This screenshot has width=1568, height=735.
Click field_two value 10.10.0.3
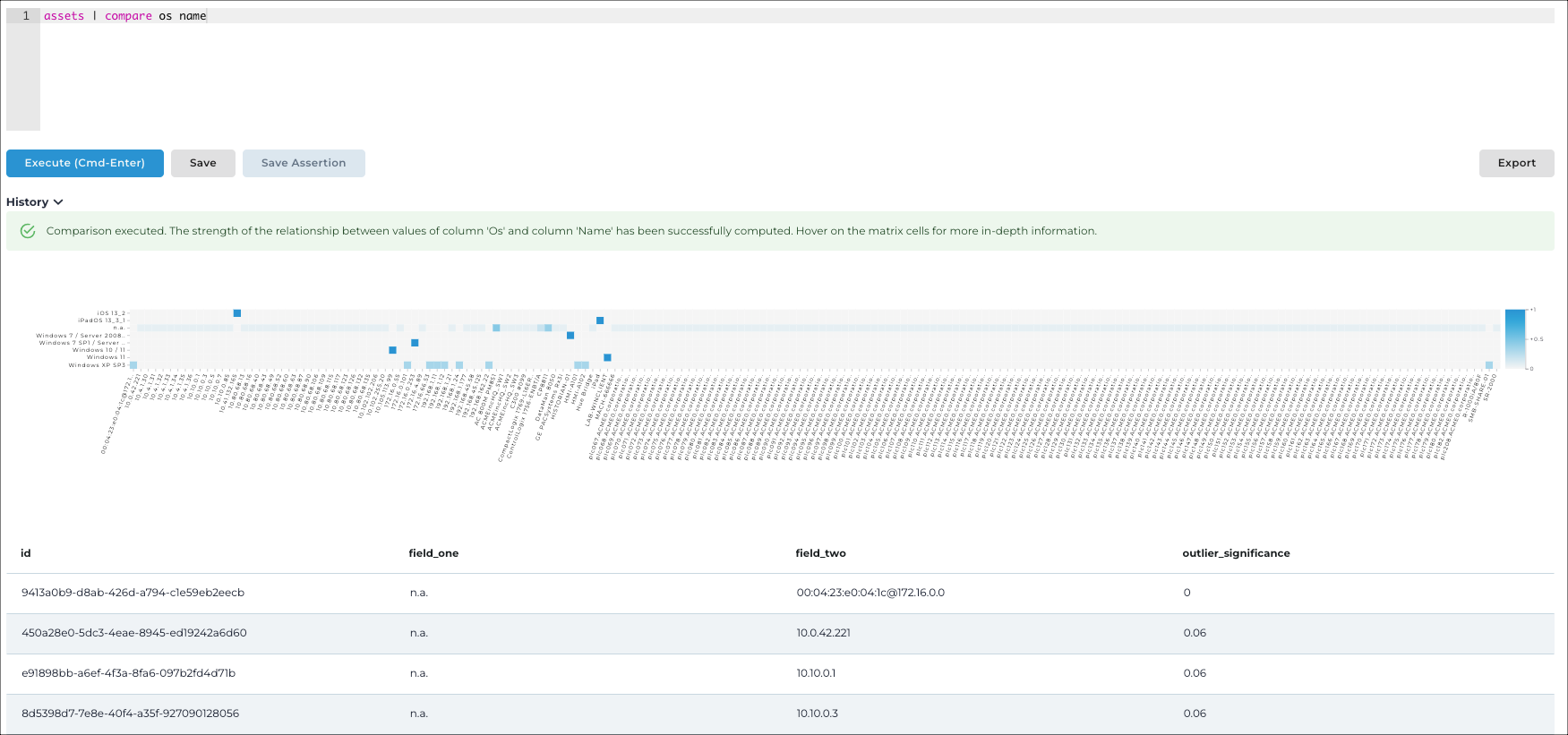pyautogui.click(x=817, y=714)
